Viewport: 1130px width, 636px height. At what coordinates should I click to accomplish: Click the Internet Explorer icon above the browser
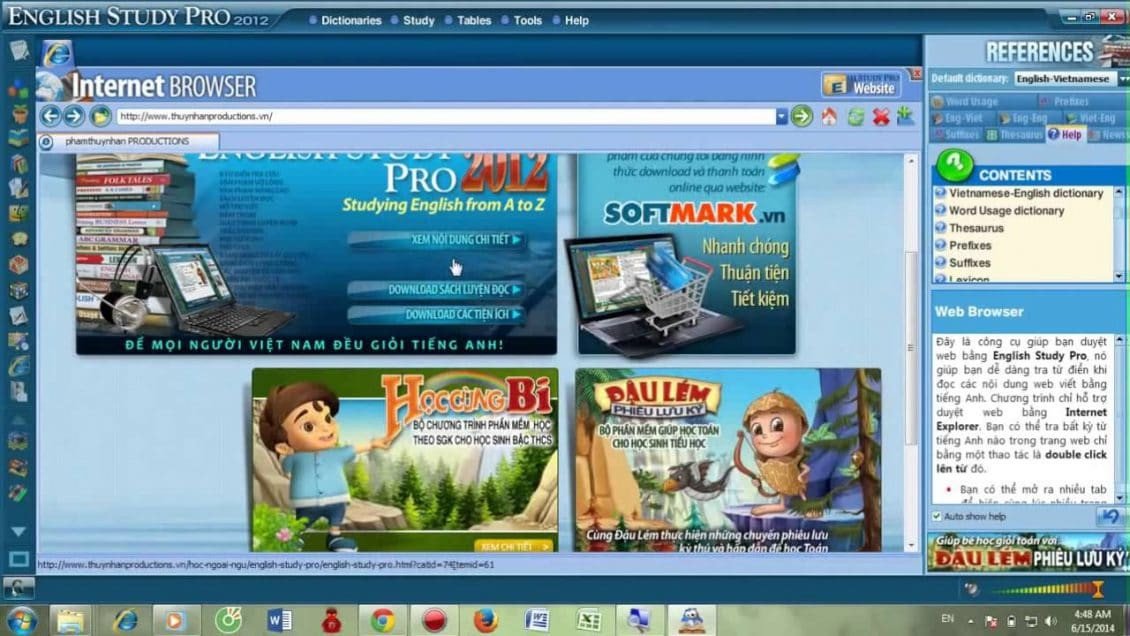tap(57, 54)
